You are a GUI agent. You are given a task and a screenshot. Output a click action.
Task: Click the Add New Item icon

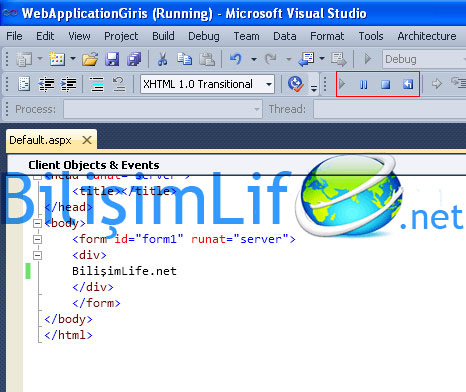[57, 59]
